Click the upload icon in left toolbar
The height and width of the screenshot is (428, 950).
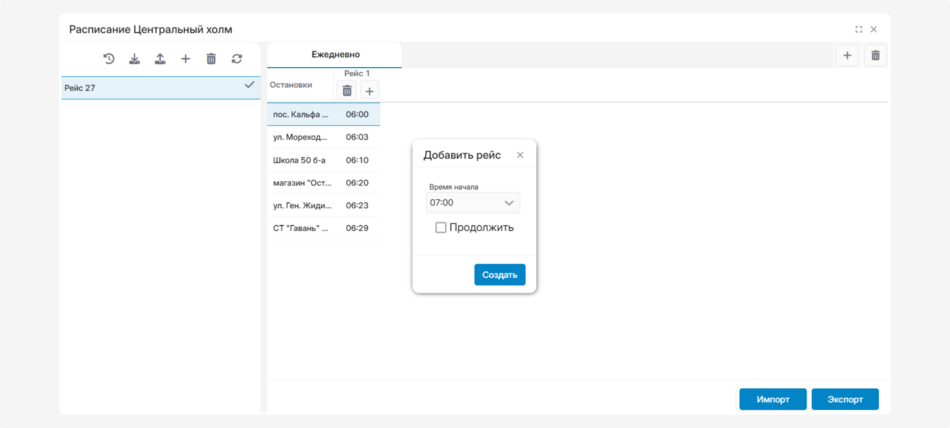click(160, 59)
